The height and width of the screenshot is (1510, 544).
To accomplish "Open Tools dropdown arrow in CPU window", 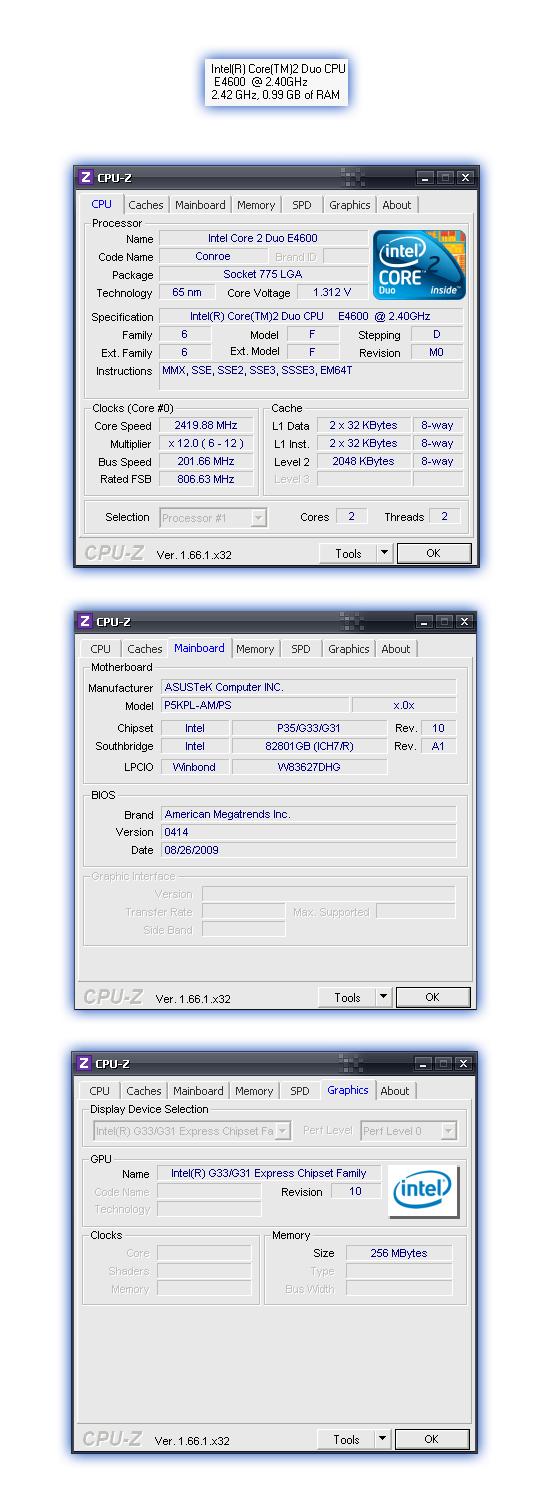I will click(x=384, y=553).
